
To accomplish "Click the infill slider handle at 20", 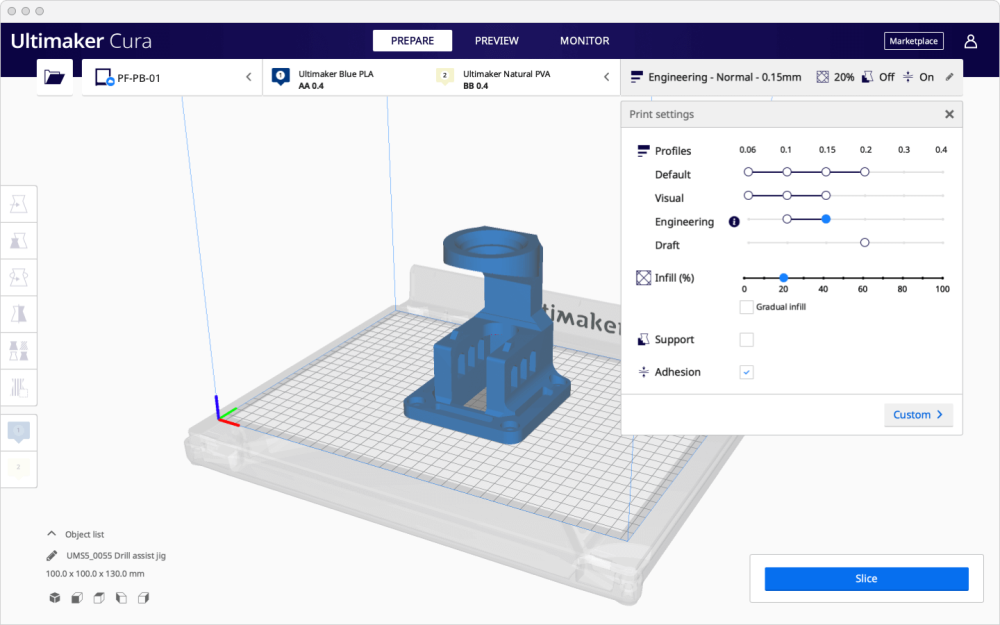I will pos(783,278).
